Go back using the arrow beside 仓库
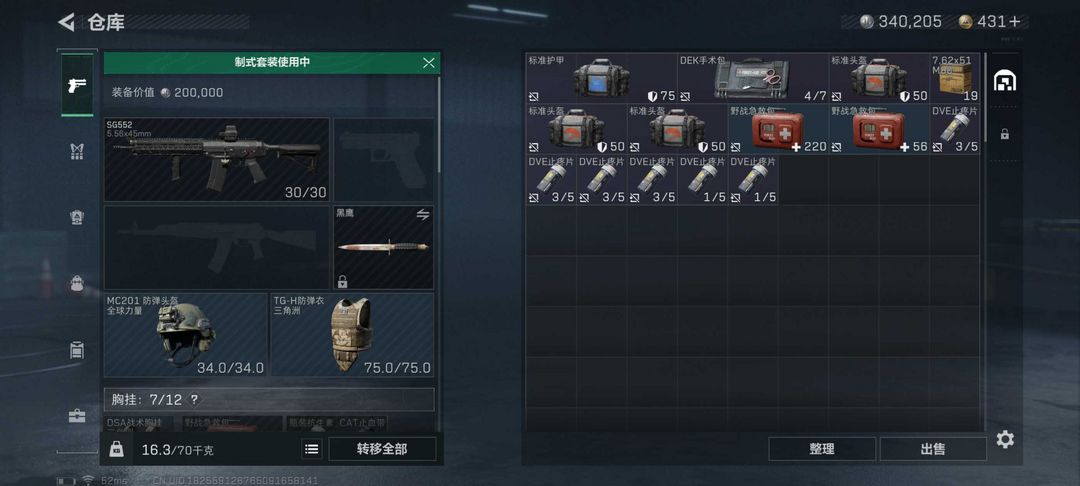The height and width of the screenshot is (486, 1080). pyautogui.click(x=66, y=22)
